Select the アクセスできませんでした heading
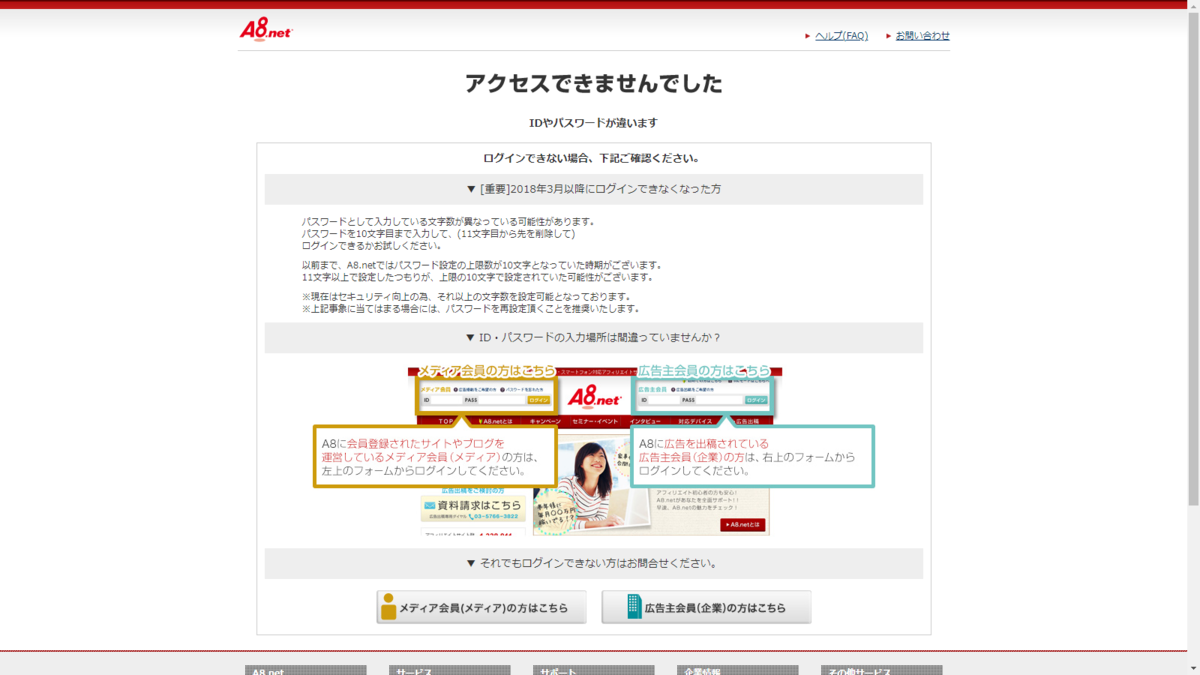The image size is (1200, 675). tap(594, 84)
